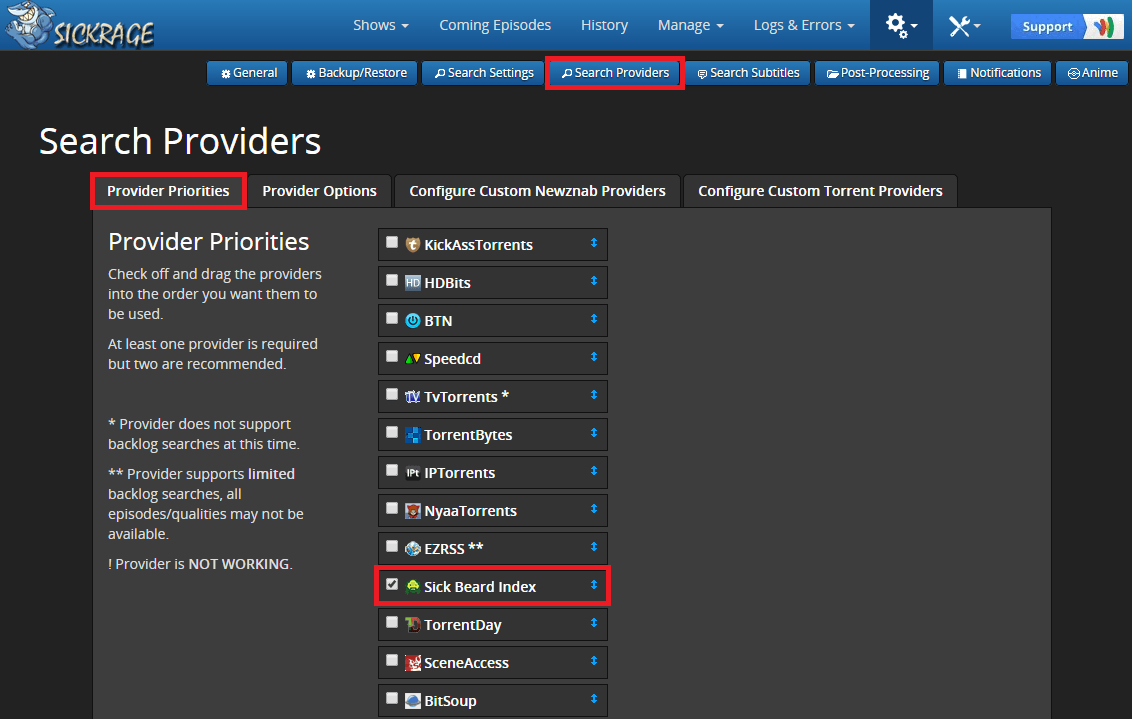Open Configure Custom Torrent Providers tab

820,191
